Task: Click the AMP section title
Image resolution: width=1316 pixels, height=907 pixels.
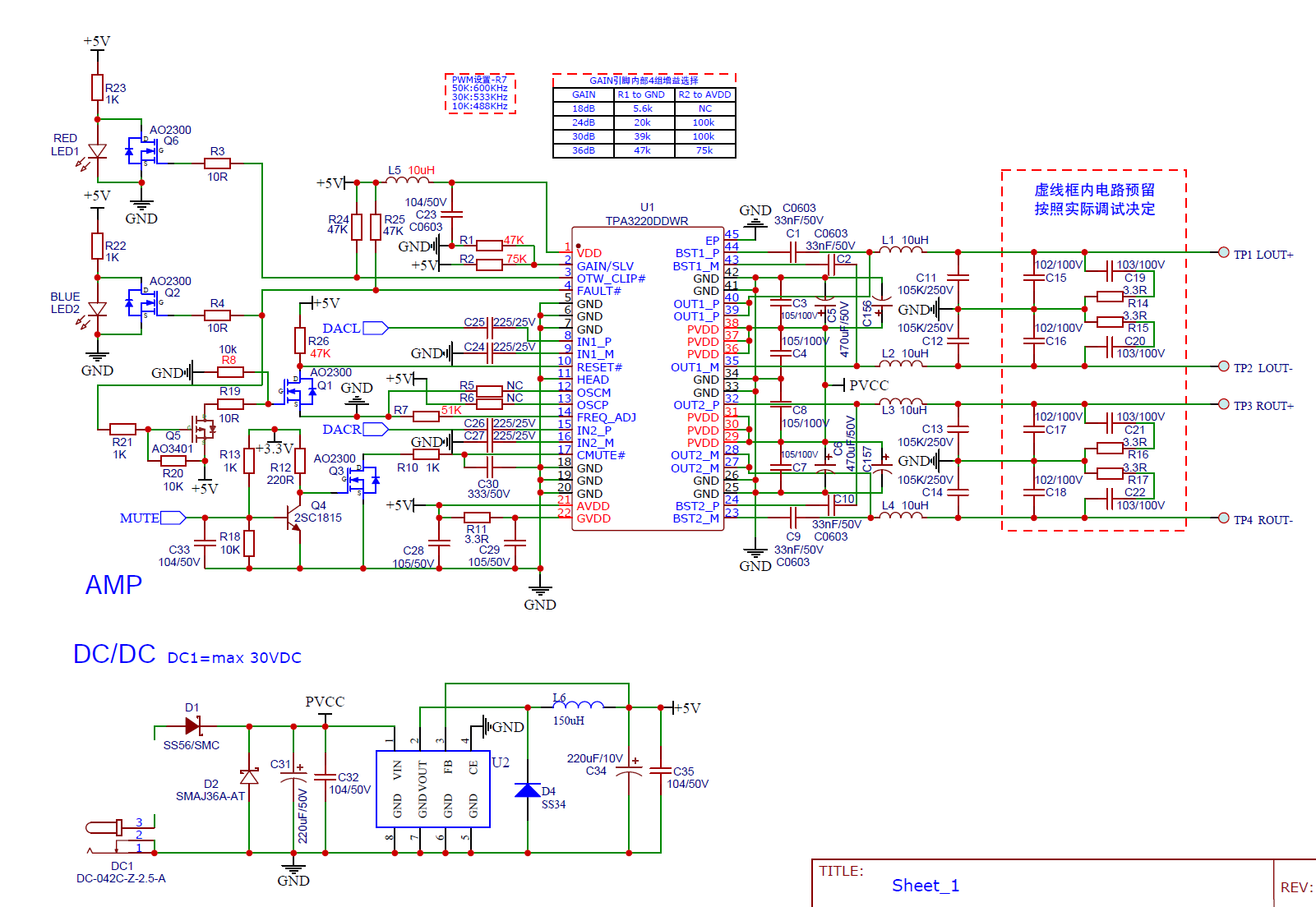Action: (x=113, y=585)
